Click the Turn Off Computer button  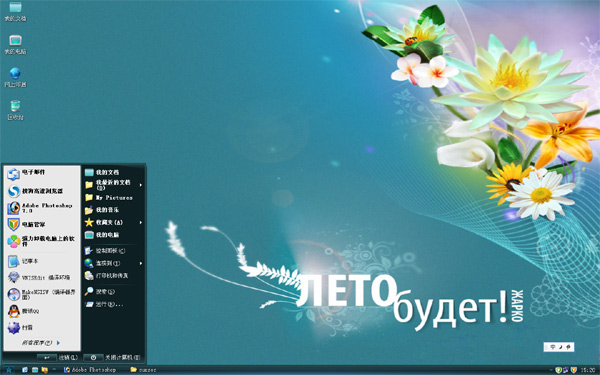[x=112, y=357]
